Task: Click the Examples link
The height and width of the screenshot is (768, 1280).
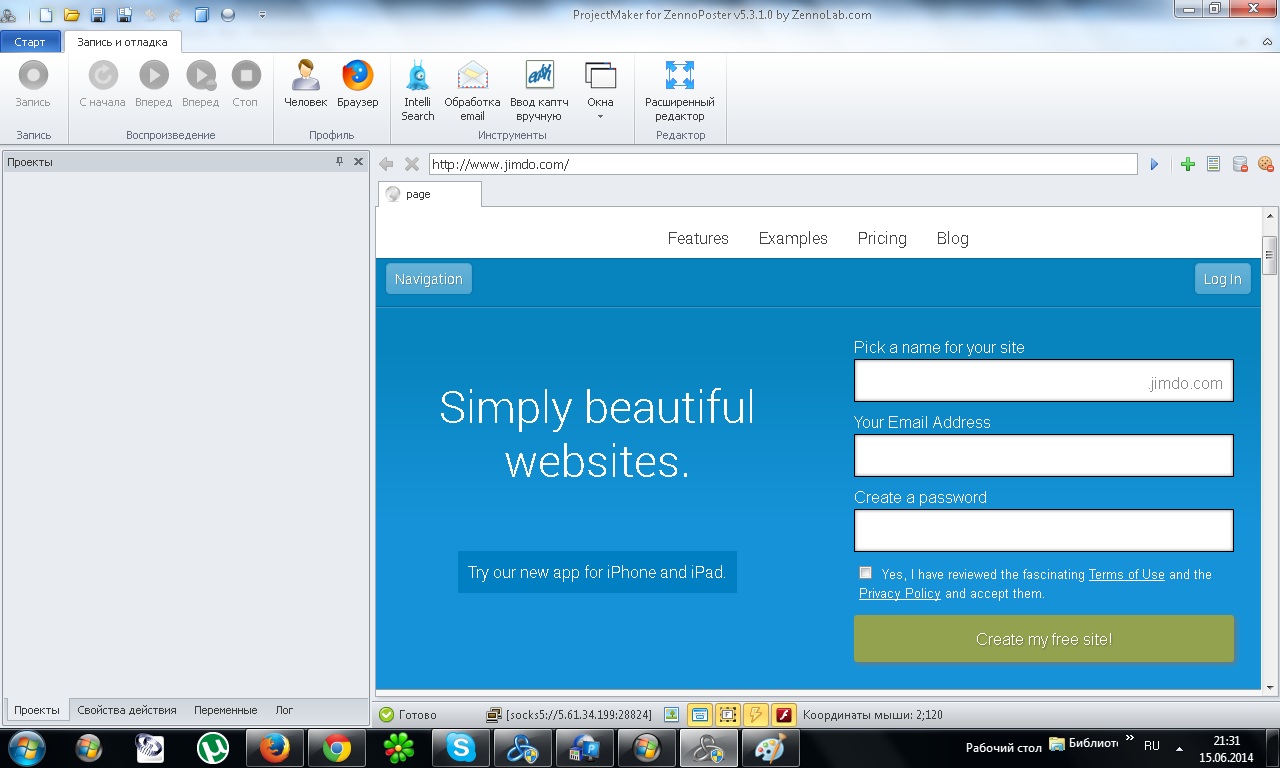Action: click(x=793, y=238)
